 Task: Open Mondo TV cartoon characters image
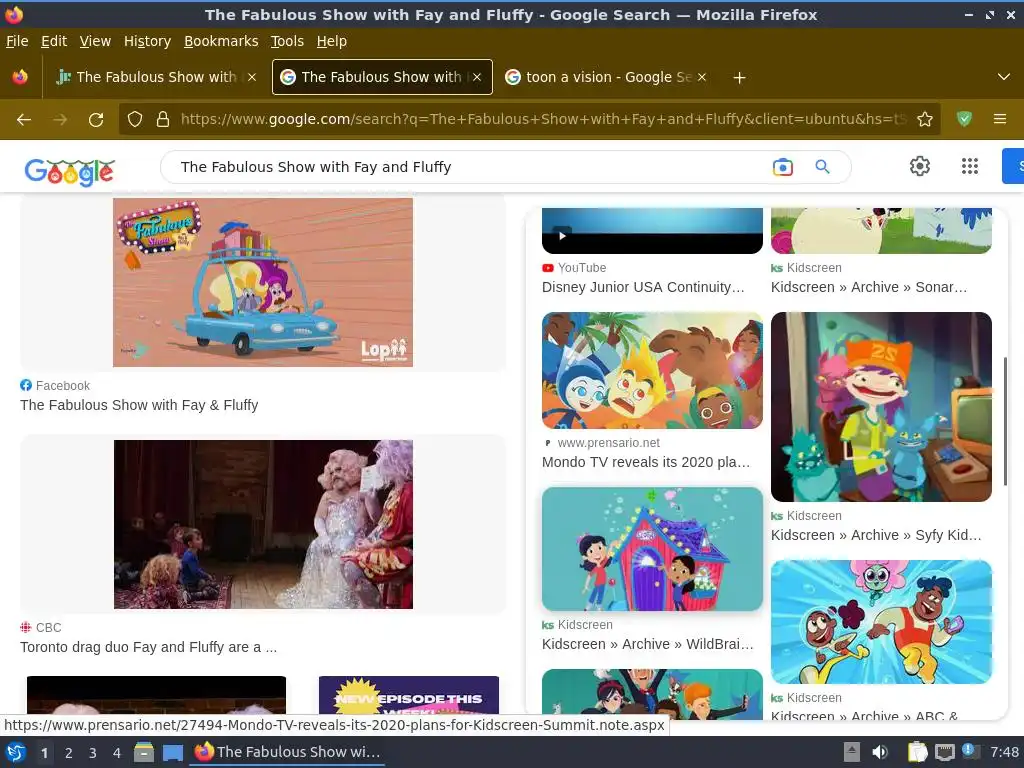click(652, 370)
